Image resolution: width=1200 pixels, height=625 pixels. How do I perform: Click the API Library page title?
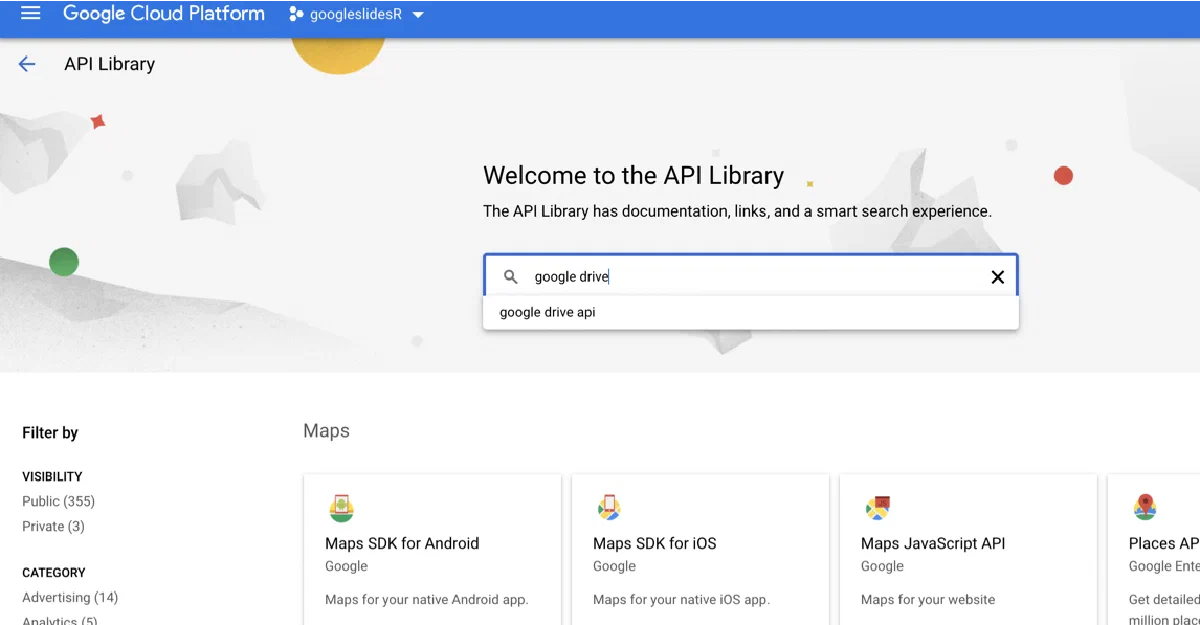point(110,64)
